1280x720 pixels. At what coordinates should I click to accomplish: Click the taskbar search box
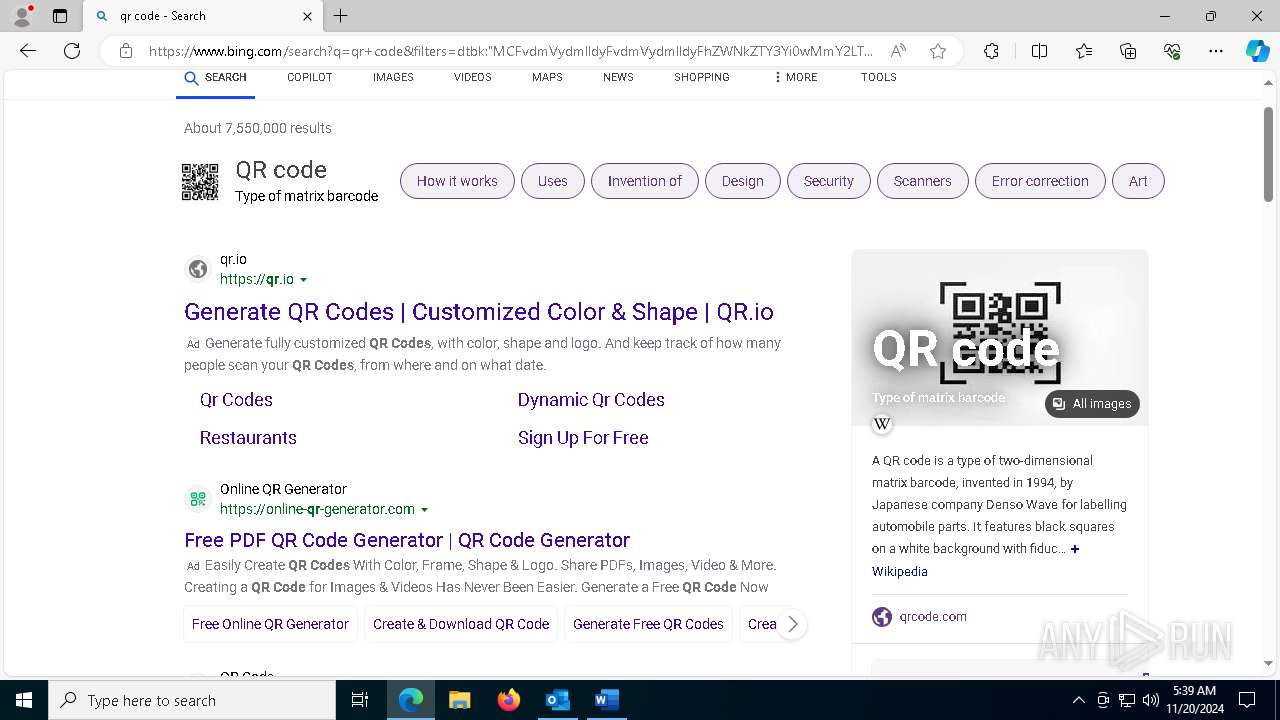click(192, 700)
